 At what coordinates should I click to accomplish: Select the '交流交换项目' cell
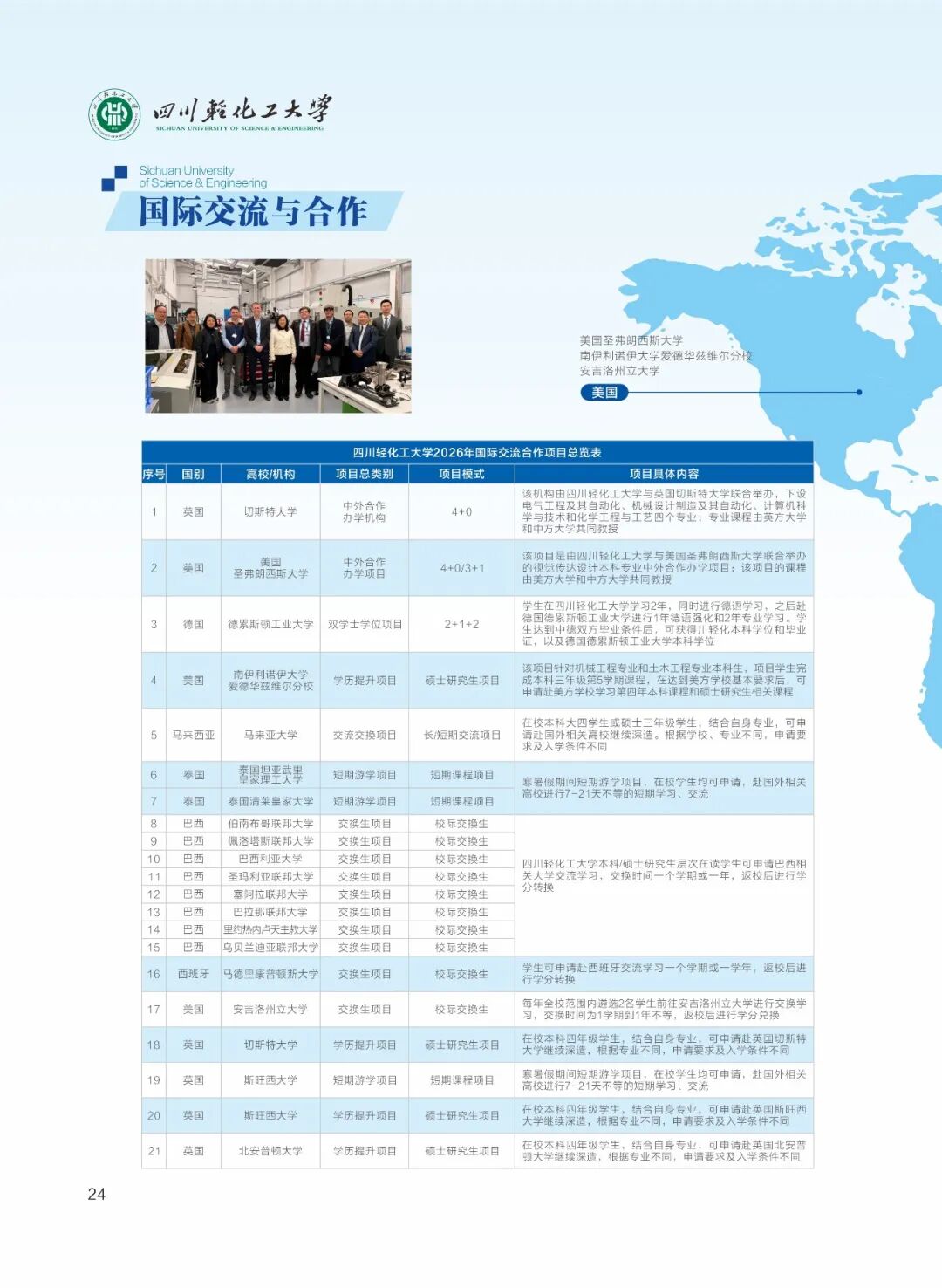pyautogui.click(x=365, y=736)
